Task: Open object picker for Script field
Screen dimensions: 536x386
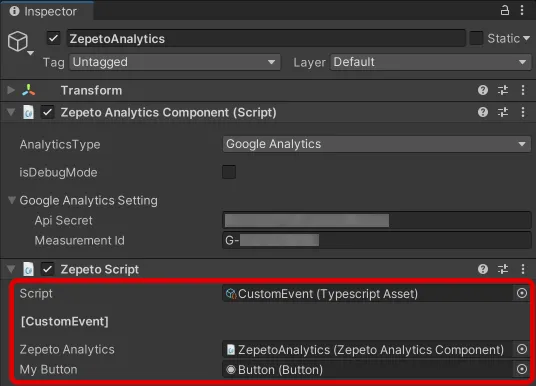Action: (522, 293)
